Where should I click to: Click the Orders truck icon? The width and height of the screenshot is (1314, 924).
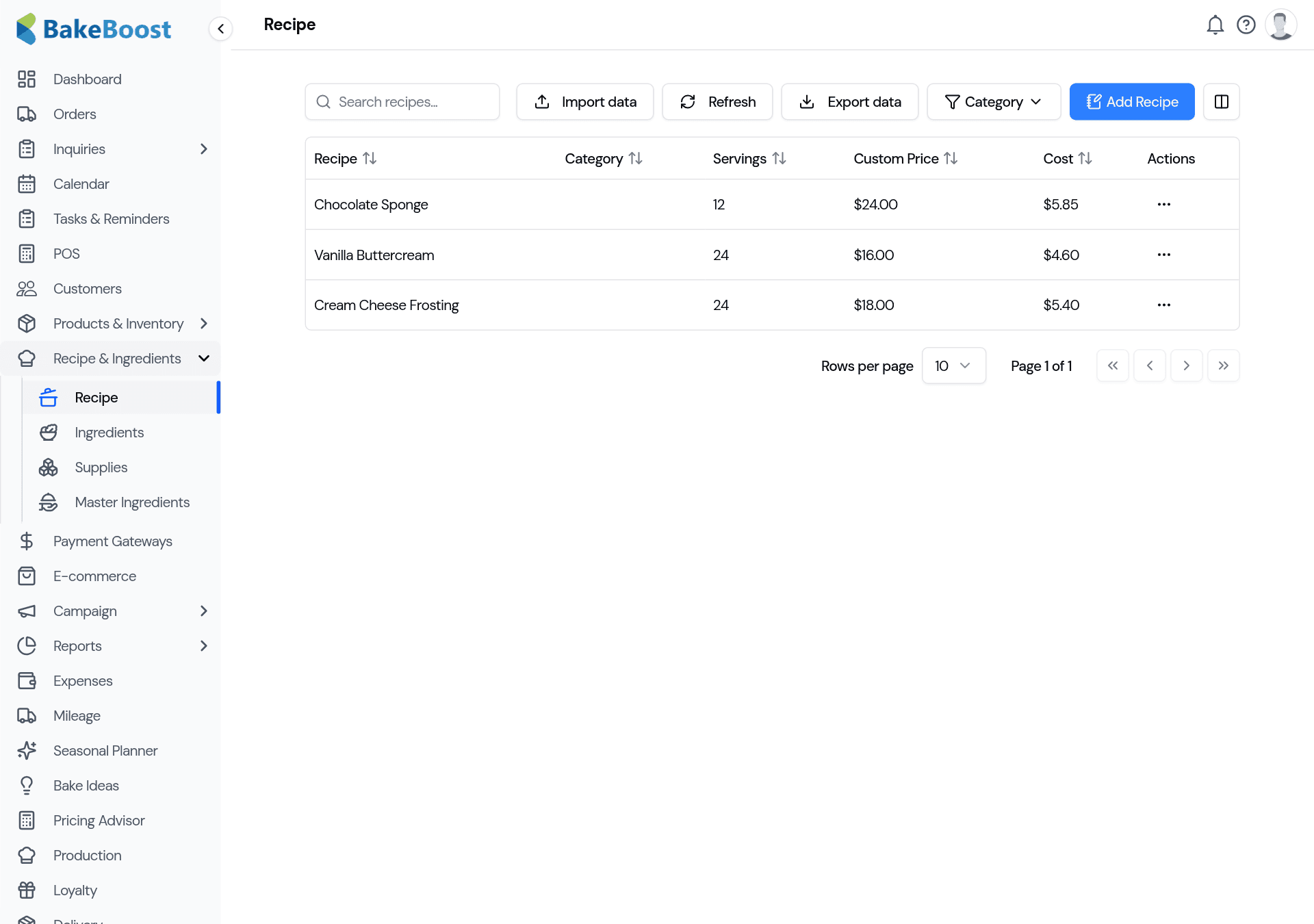(x=27, y=114)
